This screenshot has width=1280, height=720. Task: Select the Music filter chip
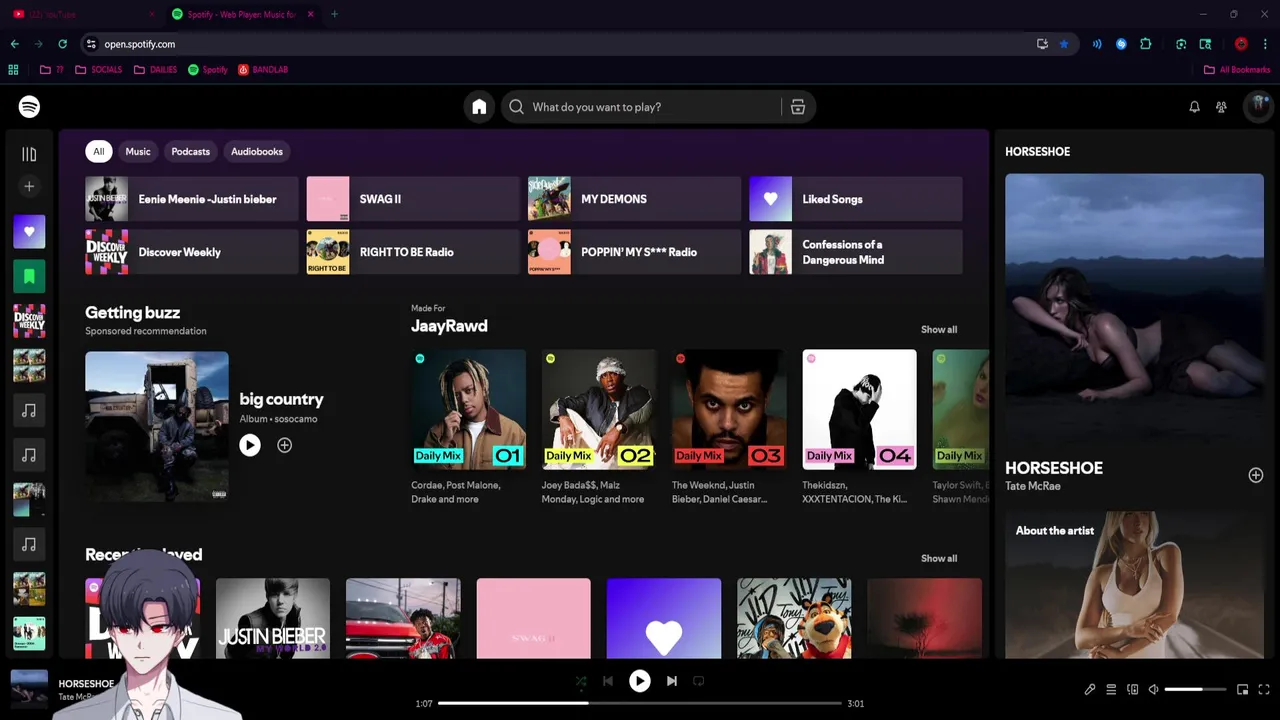coord(138,152)
